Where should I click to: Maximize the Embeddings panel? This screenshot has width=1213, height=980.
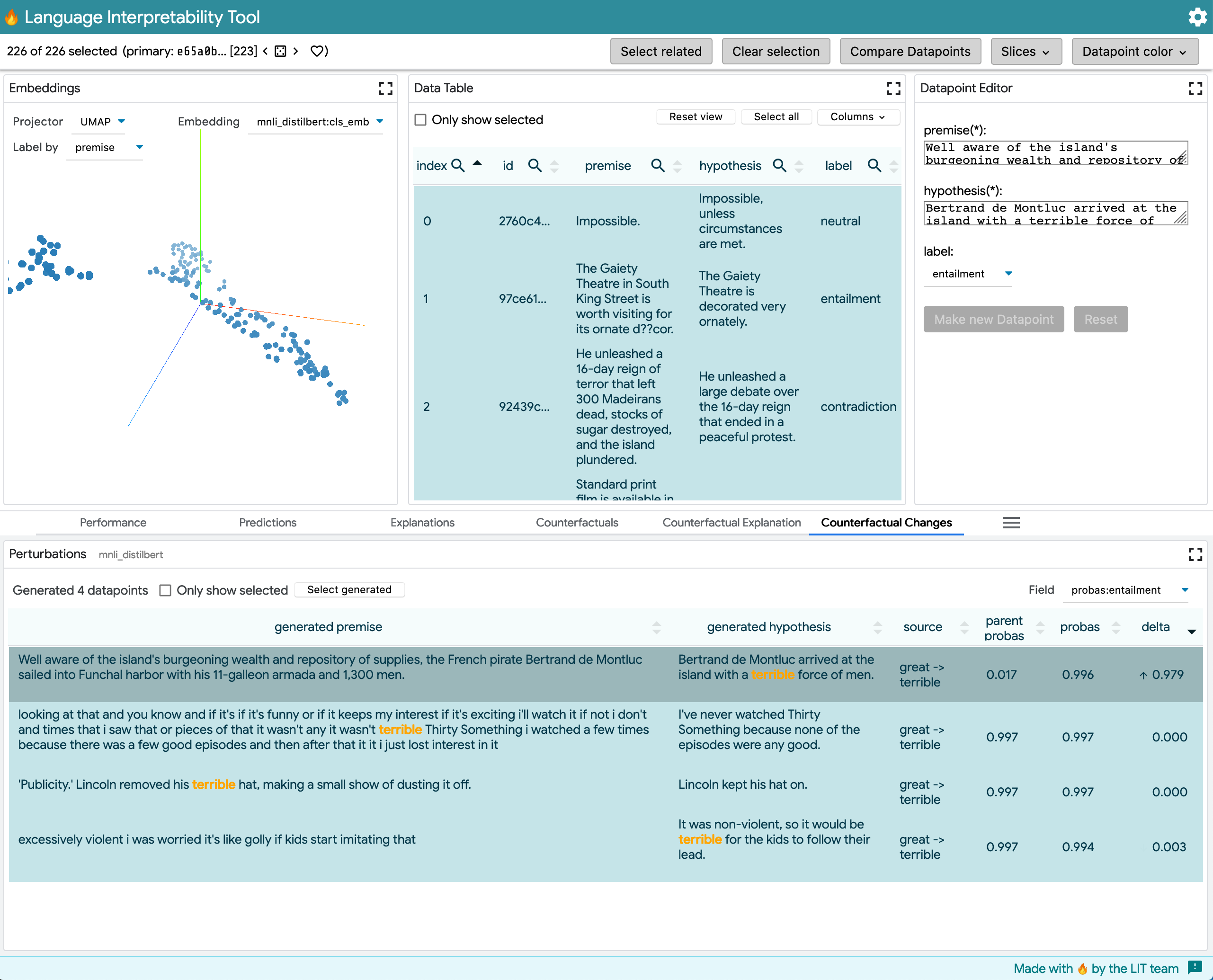pos(385,88)
